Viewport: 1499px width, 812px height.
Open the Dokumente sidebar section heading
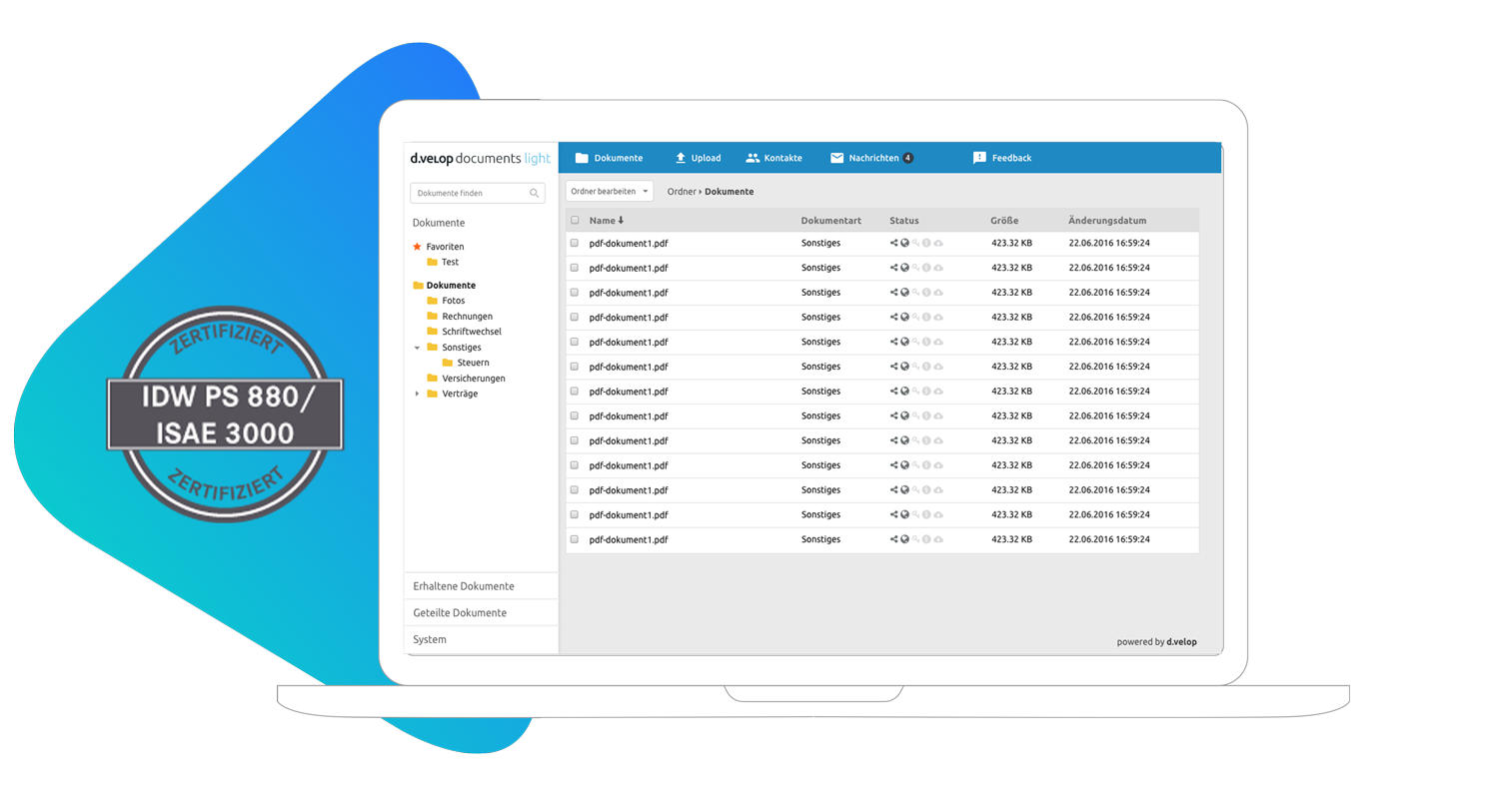[x=439, y=223]
